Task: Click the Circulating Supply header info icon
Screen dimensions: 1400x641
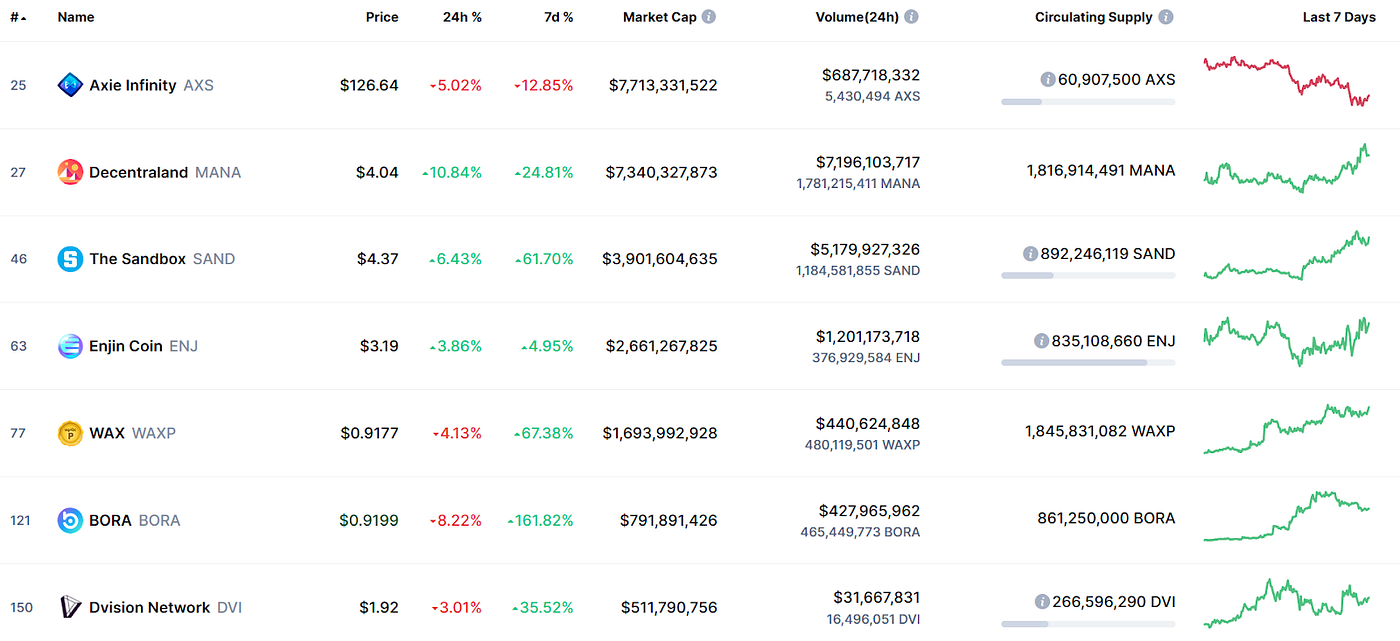Action: 1166,17
